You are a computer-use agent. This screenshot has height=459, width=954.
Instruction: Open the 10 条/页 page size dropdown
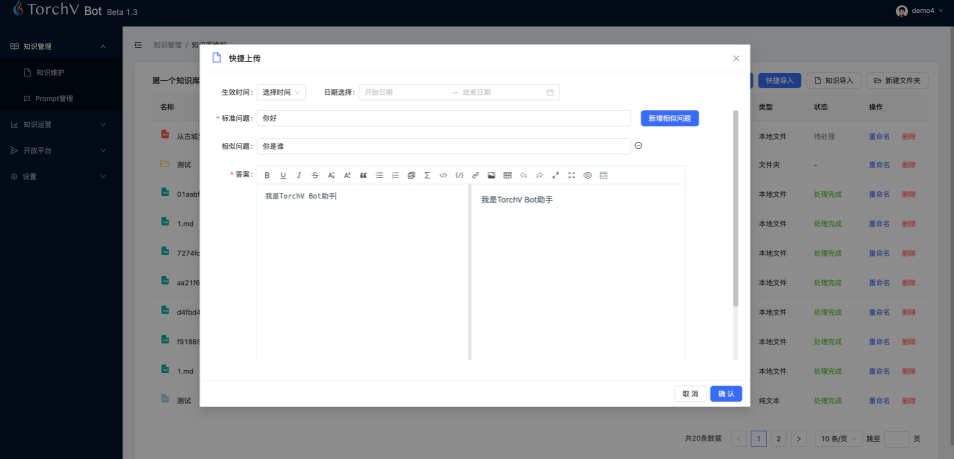click(838, 438)
